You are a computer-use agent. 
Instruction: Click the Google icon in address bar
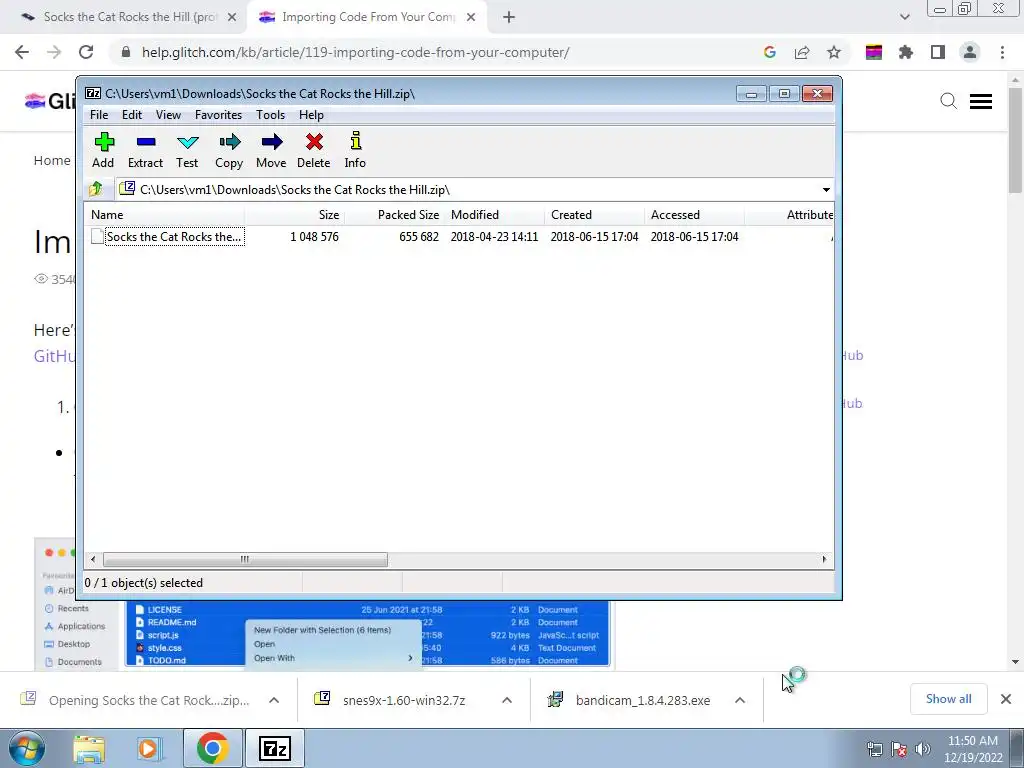click(x=770, y=52)
